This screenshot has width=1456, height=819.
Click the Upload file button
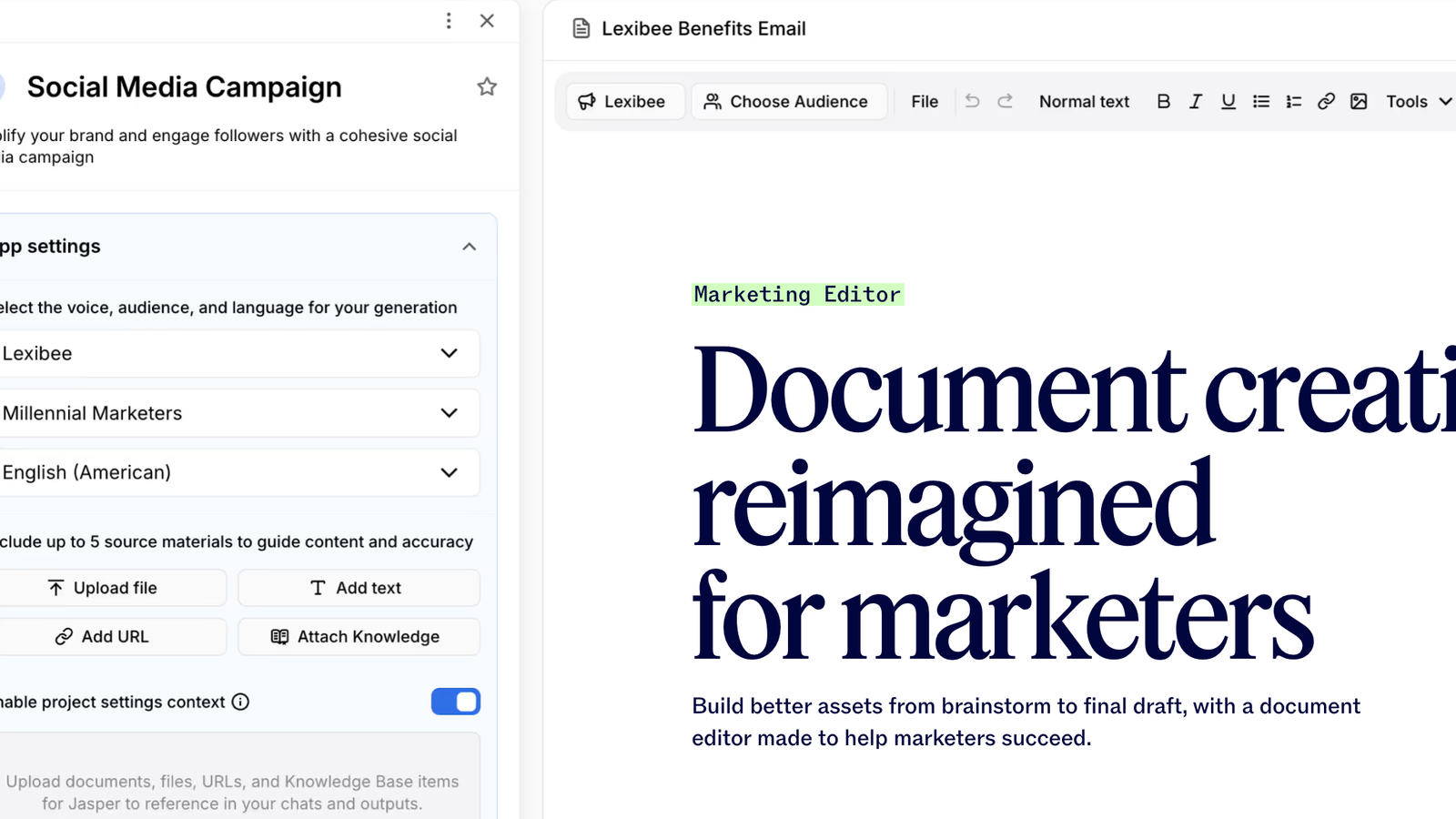[111, 588]
